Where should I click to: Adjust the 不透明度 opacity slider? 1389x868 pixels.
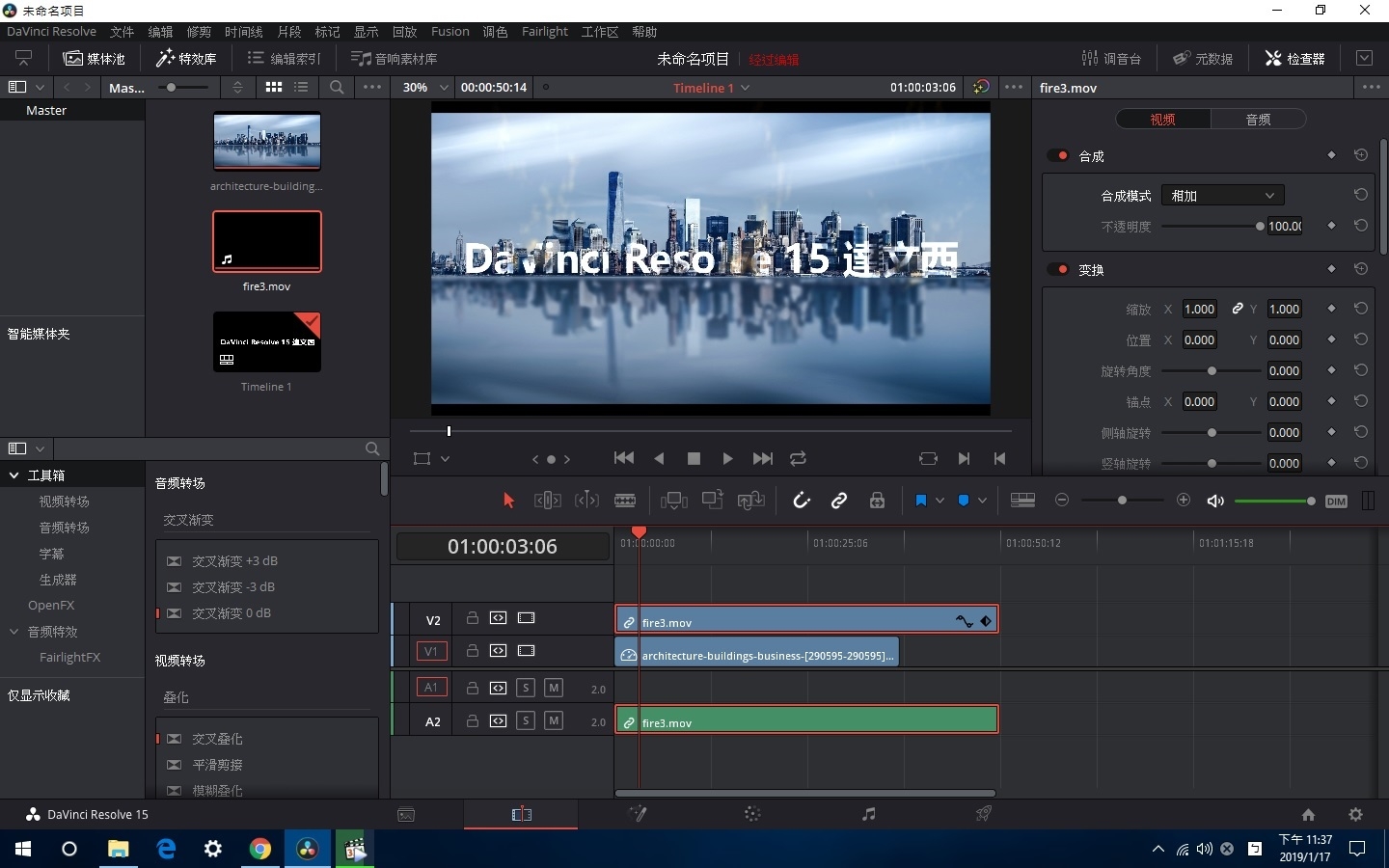pyautogui.click(x=1212, y=227)
